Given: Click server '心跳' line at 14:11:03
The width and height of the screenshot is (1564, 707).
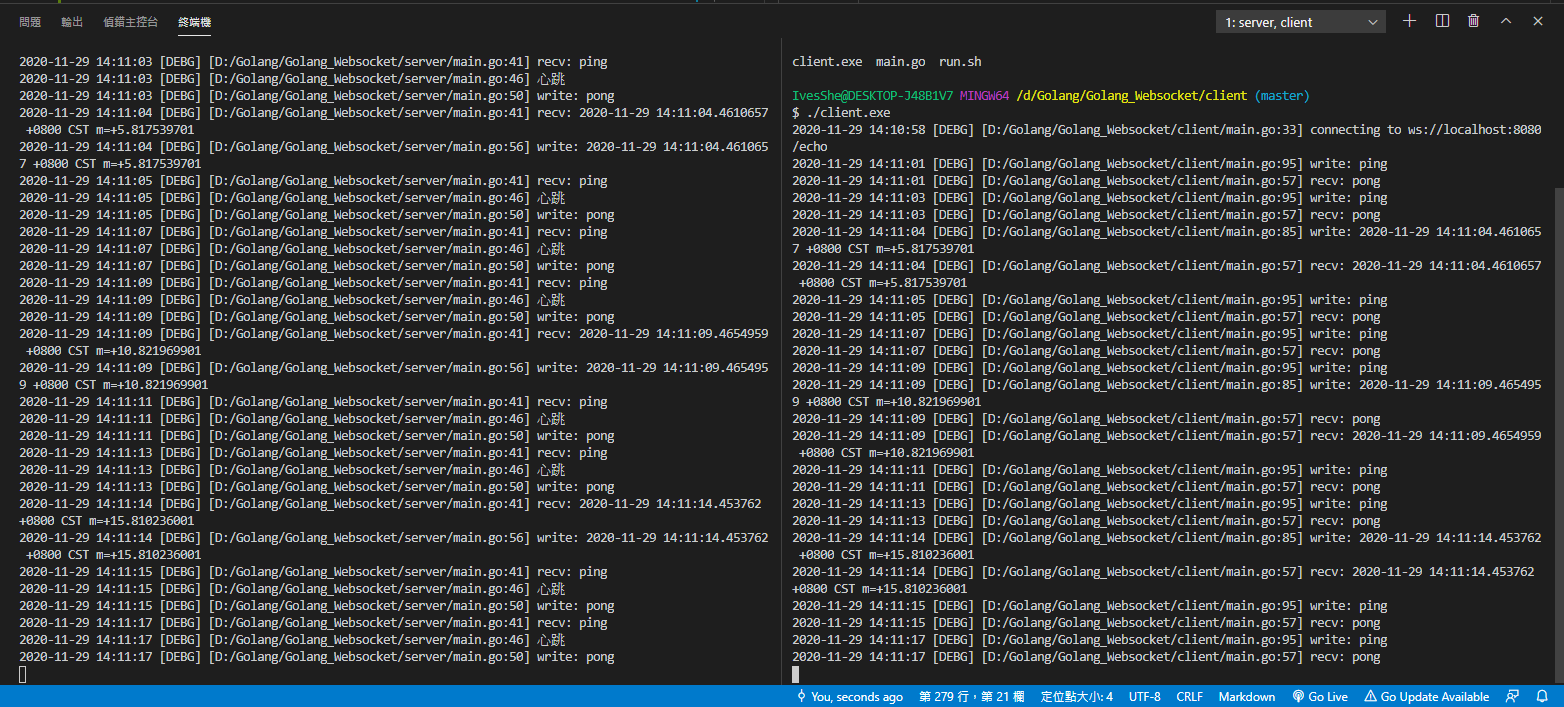Looking at the screenshot, I should pos(292,79).
